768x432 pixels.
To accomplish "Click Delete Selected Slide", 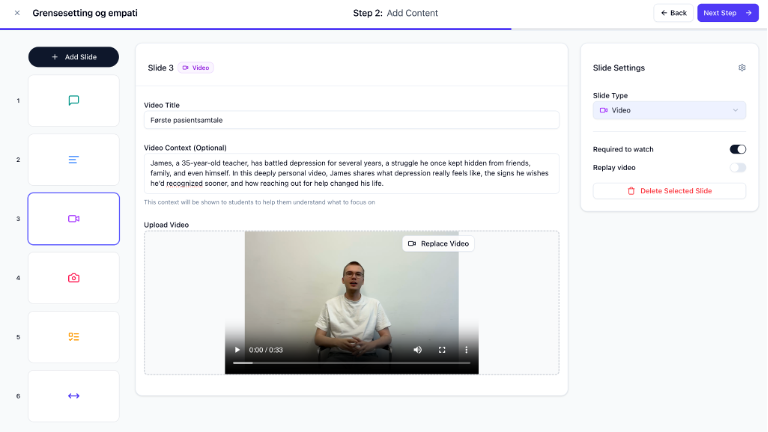I will (x=669, y=190).
